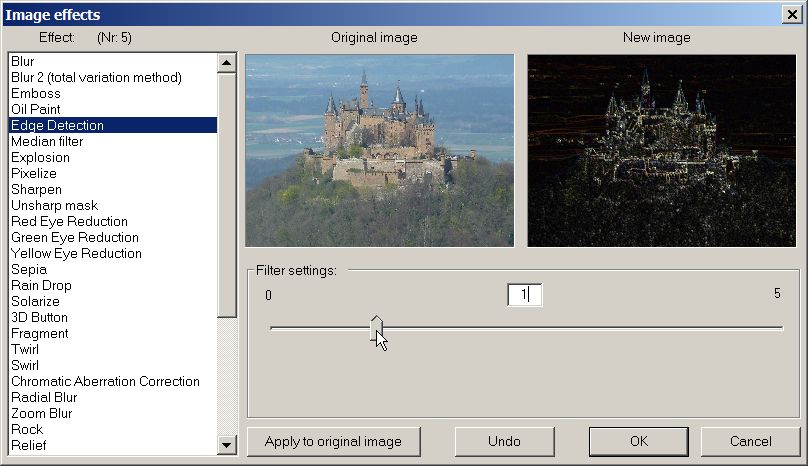Click Apply to original image button

coord(333,441)
